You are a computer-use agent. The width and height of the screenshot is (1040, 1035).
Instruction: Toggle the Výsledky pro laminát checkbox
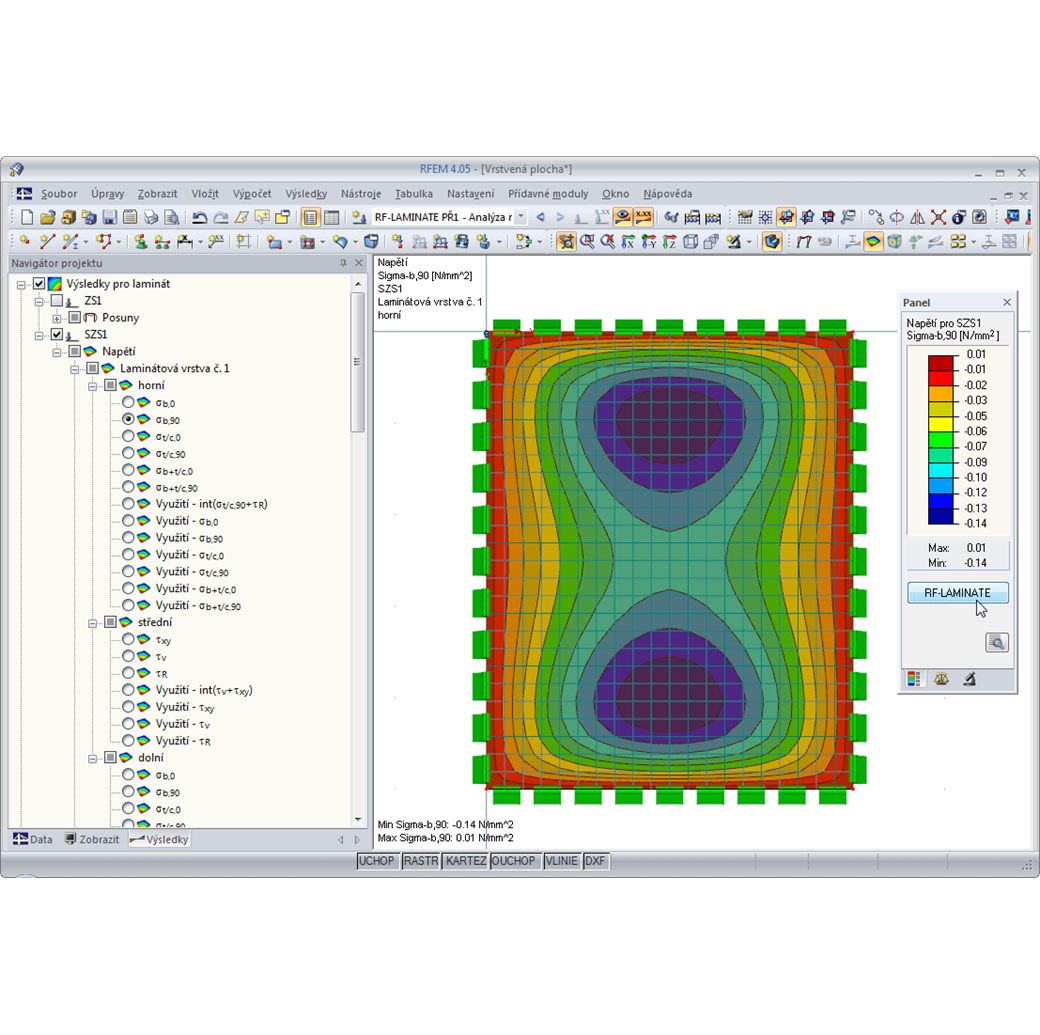coord(39,284)
